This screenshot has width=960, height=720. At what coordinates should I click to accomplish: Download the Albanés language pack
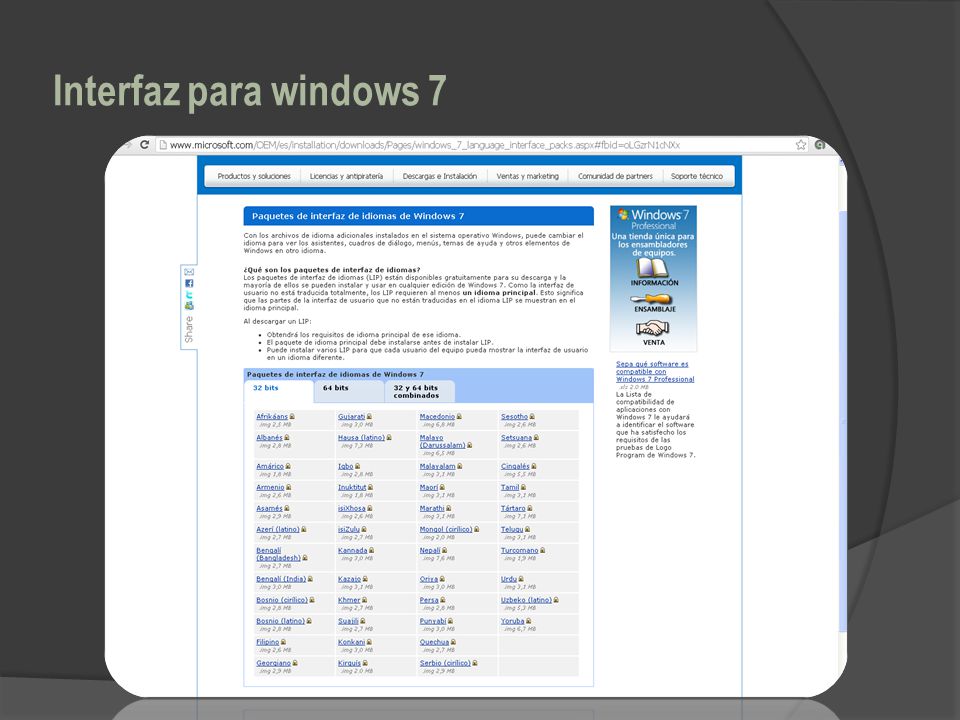[x=269, y=438]
